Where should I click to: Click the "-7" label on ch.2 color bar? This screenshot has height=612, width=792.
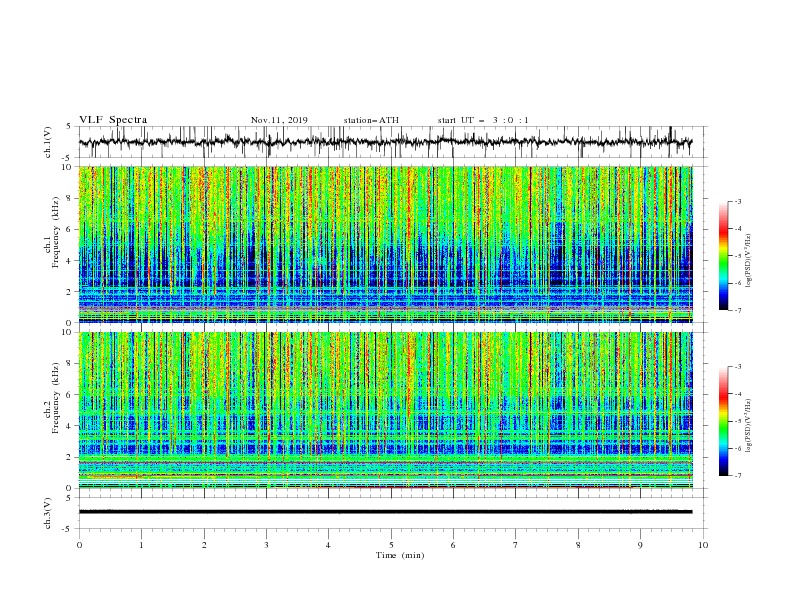click(738, 476)
